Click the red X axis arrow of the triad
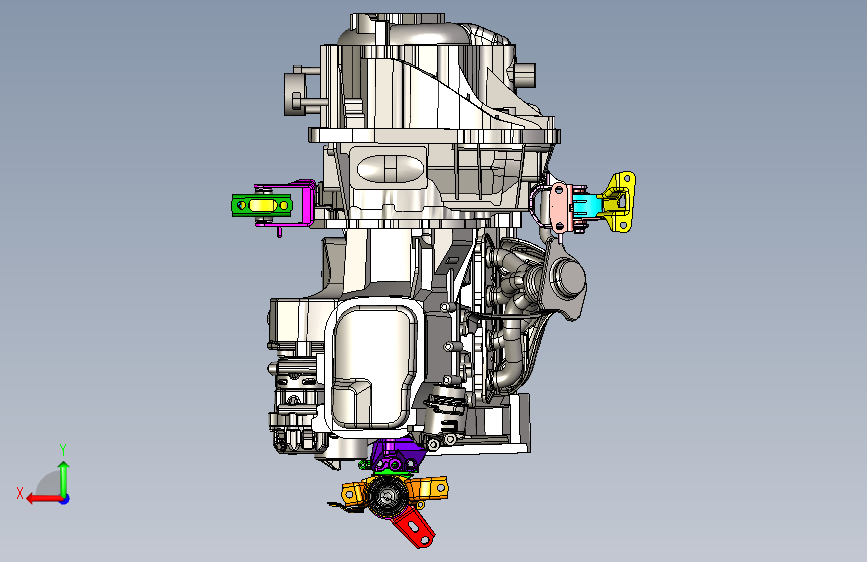The width and height of the screenshot is (867, 562). point(44,499)
